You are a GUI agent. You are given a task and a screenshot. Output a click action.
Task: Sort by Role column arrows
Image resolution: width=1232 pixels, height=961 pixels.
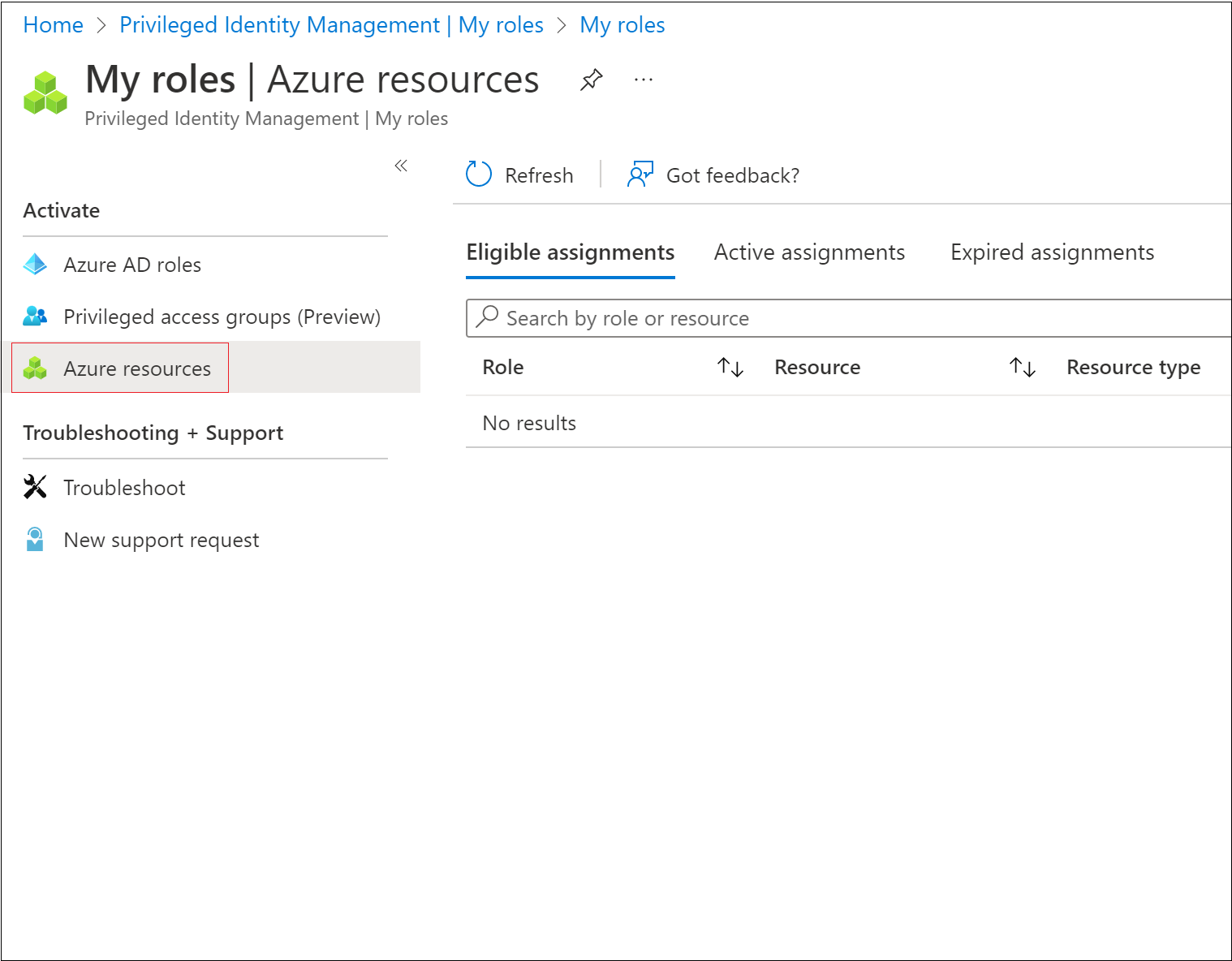coord(730,368)
